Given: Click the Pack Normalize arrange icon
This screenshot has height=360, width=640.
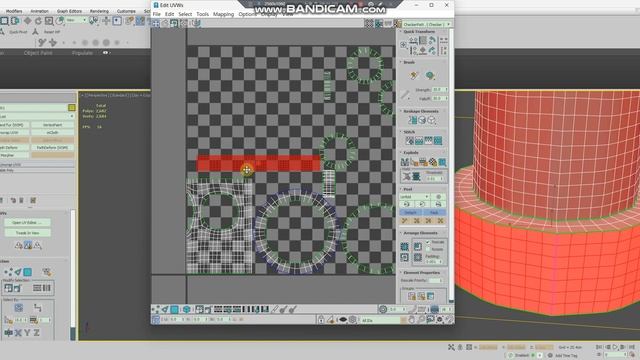Looking at the screenshot, I should tap(418, 257).
